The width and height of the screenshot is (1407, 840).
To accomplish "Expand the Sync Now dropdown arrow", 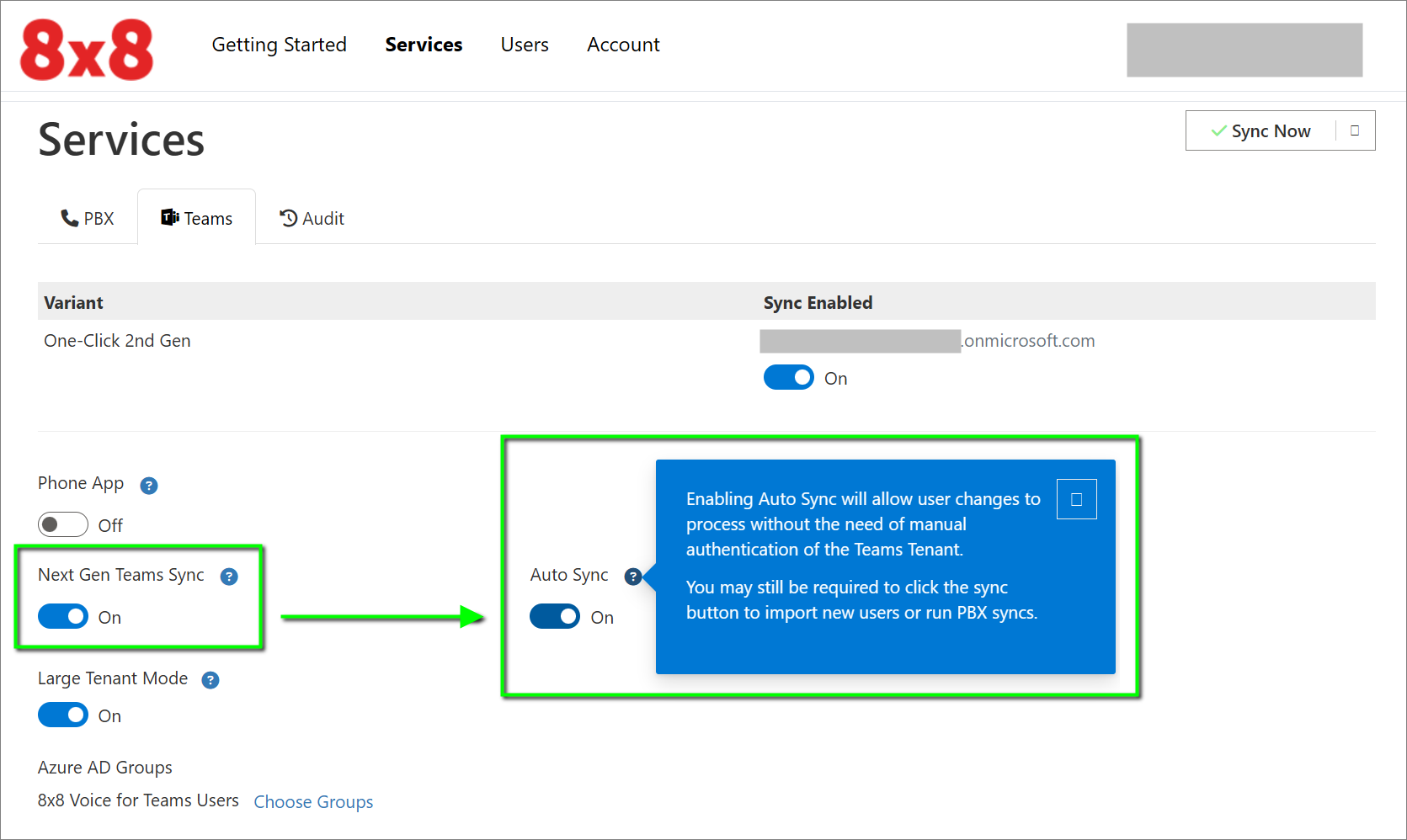I will coord(1355,130).
